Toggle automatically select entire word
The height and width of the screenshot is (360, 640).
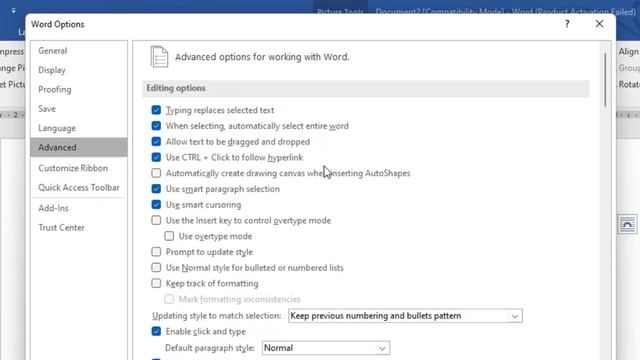156,126
